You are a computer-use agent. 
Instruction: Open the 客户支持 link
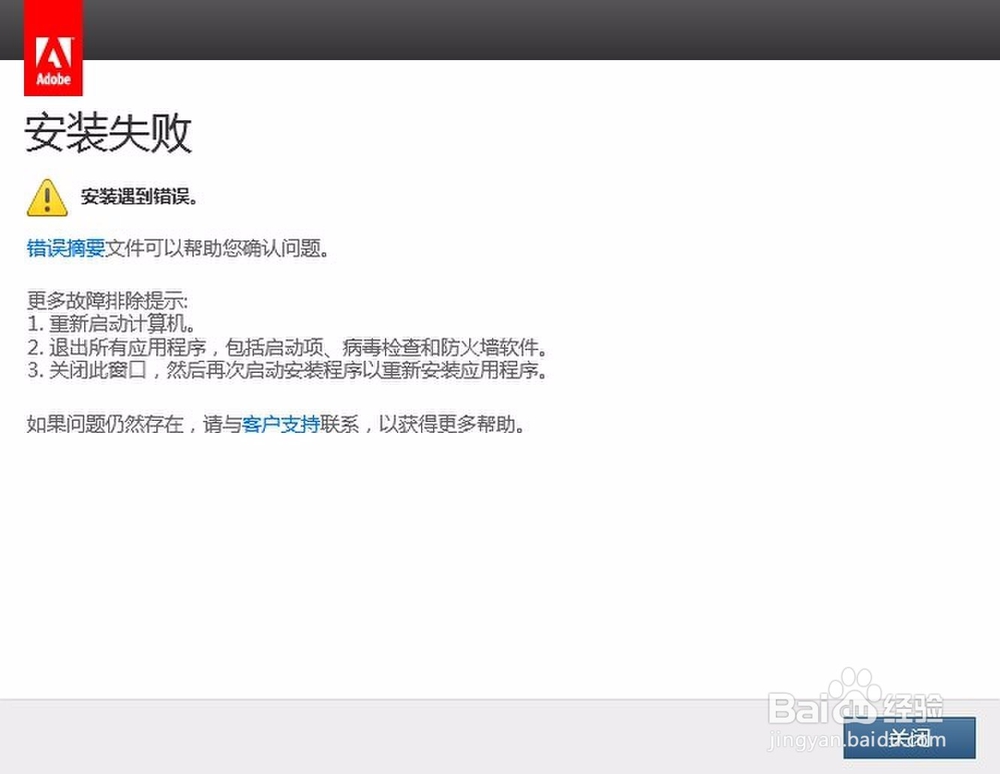click(x=281, y=424)
